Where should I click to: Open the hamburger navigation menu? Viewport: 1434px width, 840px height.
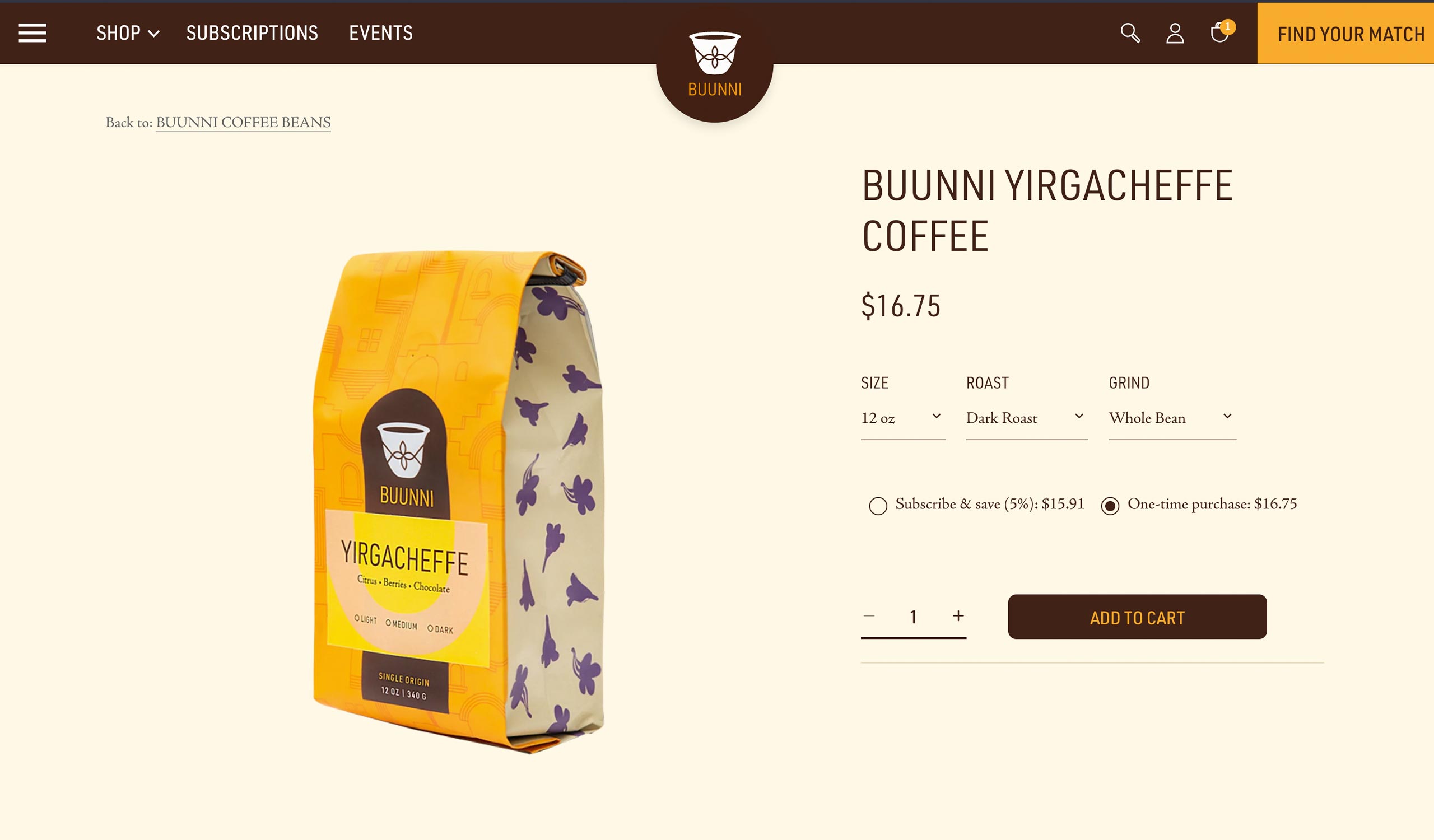(32, 33)
